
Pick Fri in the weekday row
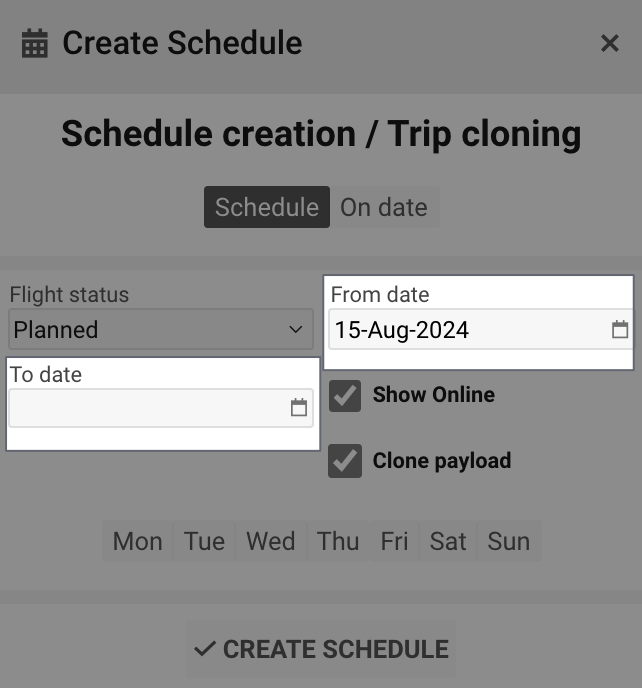pyautogui.click(x=394, y=541)
